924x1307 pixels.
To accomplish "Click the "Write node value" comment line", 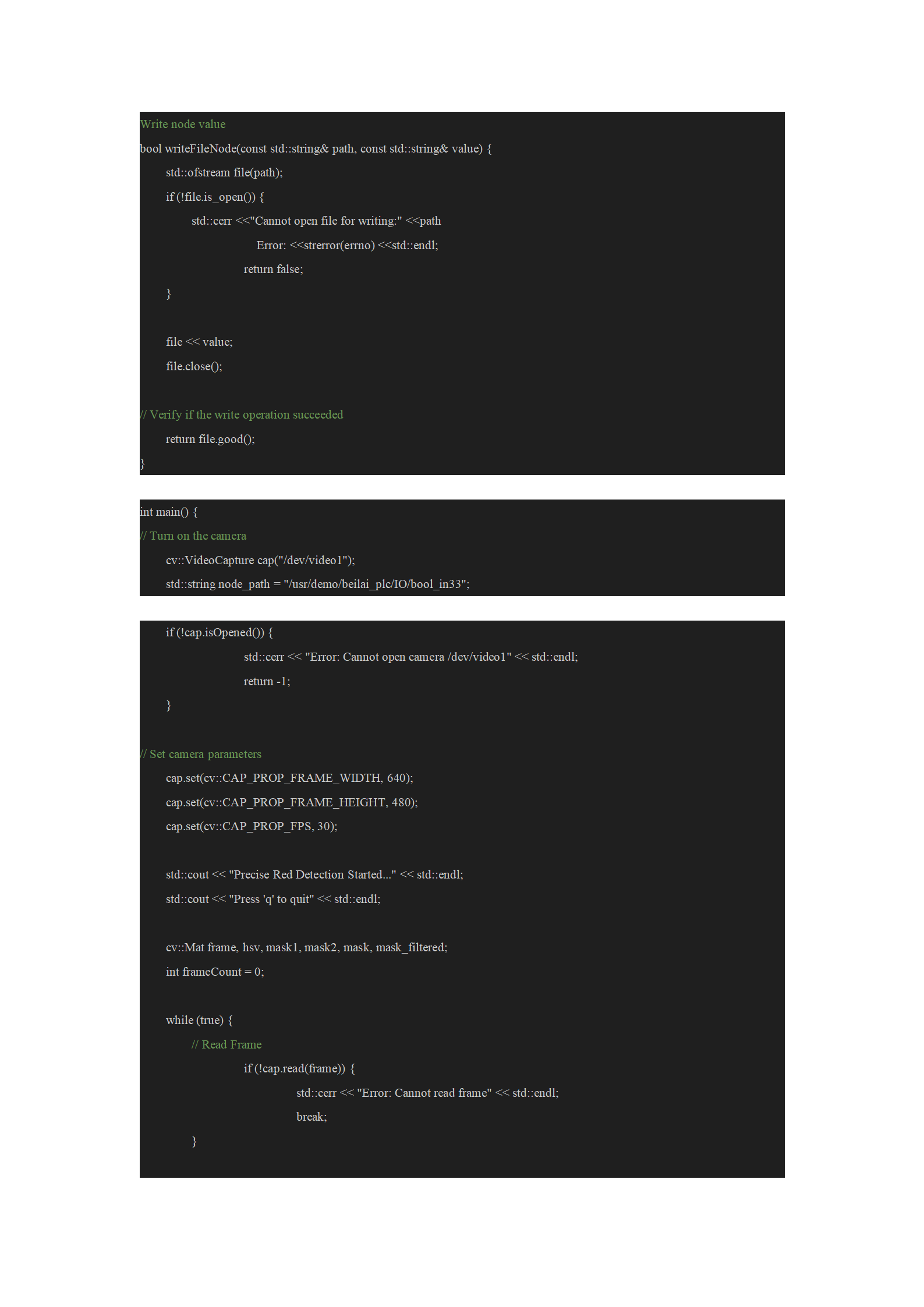I will (183, 124).
